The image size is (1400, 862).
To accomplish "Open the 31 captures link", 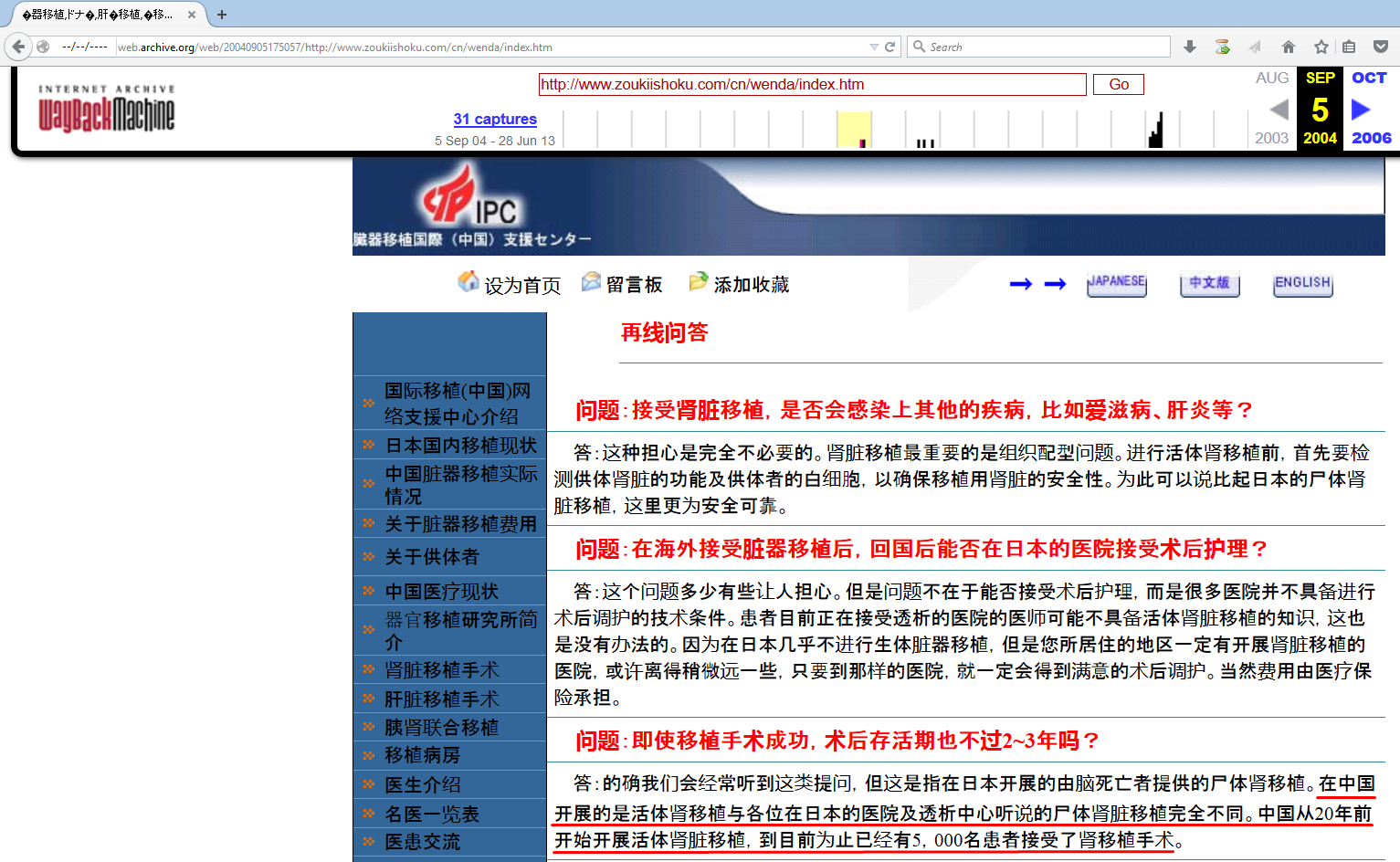I will click(495, 119).
